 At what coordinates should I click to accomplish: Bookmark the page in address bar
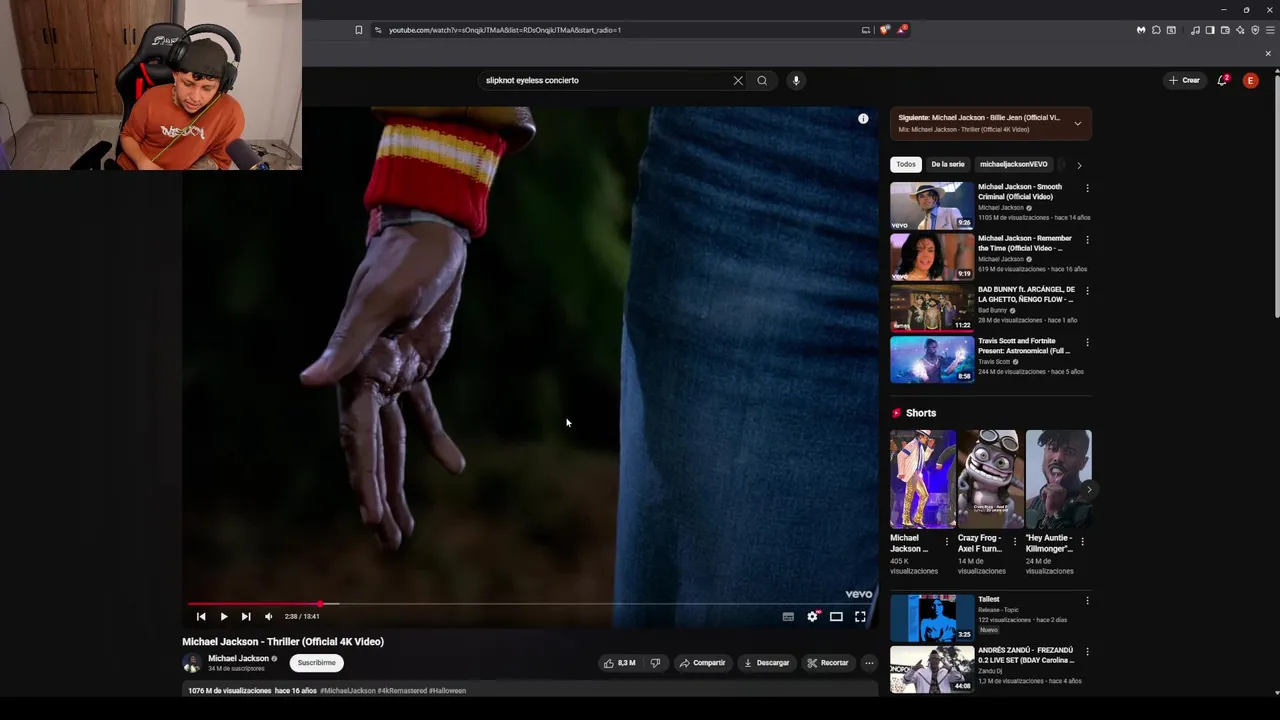tap(359, 30)
